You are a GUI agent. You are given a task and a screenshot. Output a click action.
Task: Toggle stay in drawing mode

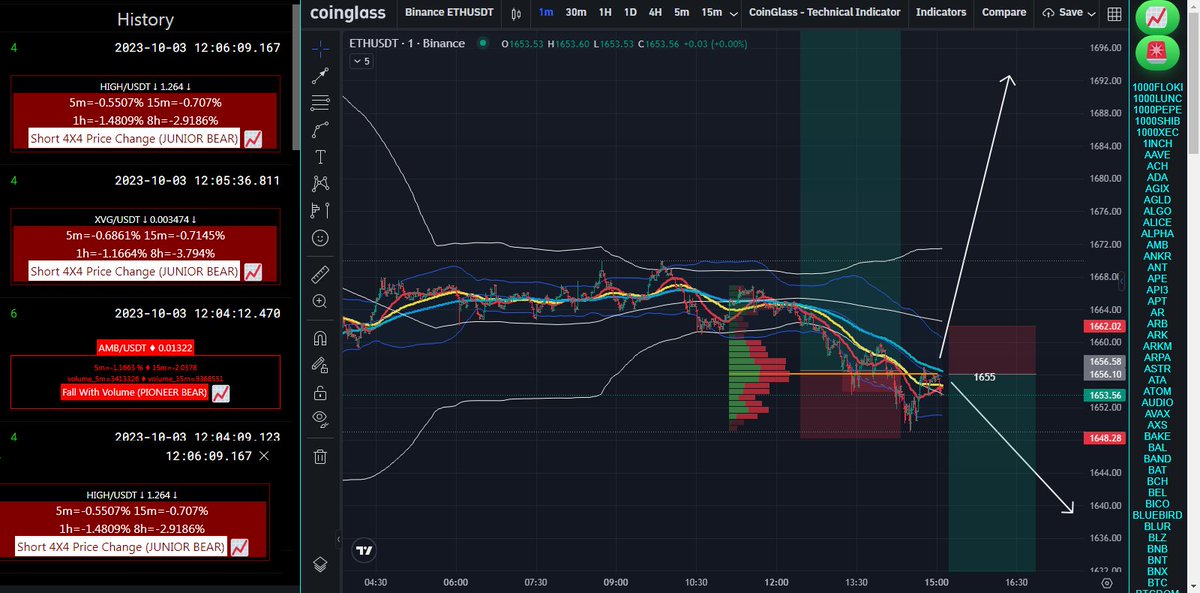click(320, 364)
